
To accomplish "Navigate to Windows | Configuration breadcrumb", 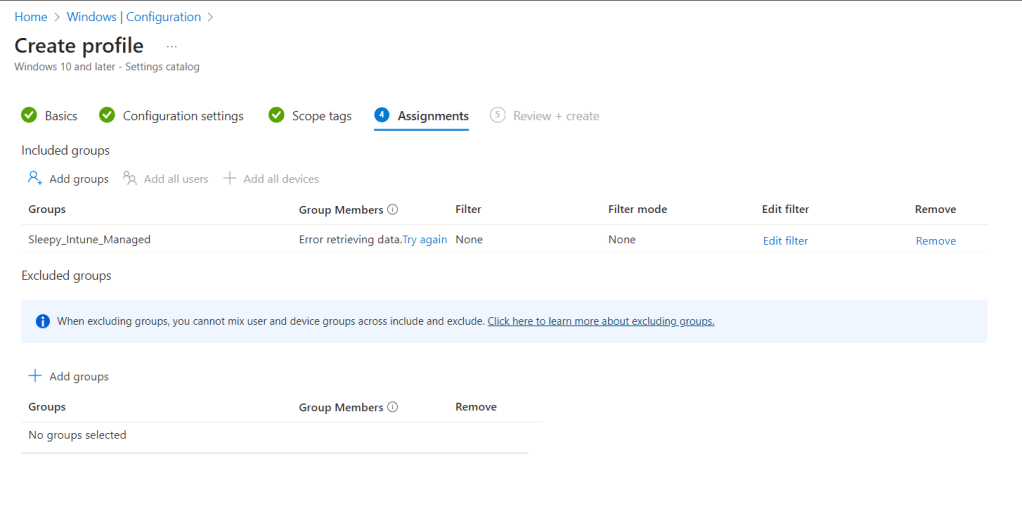I will click(133, 17).
